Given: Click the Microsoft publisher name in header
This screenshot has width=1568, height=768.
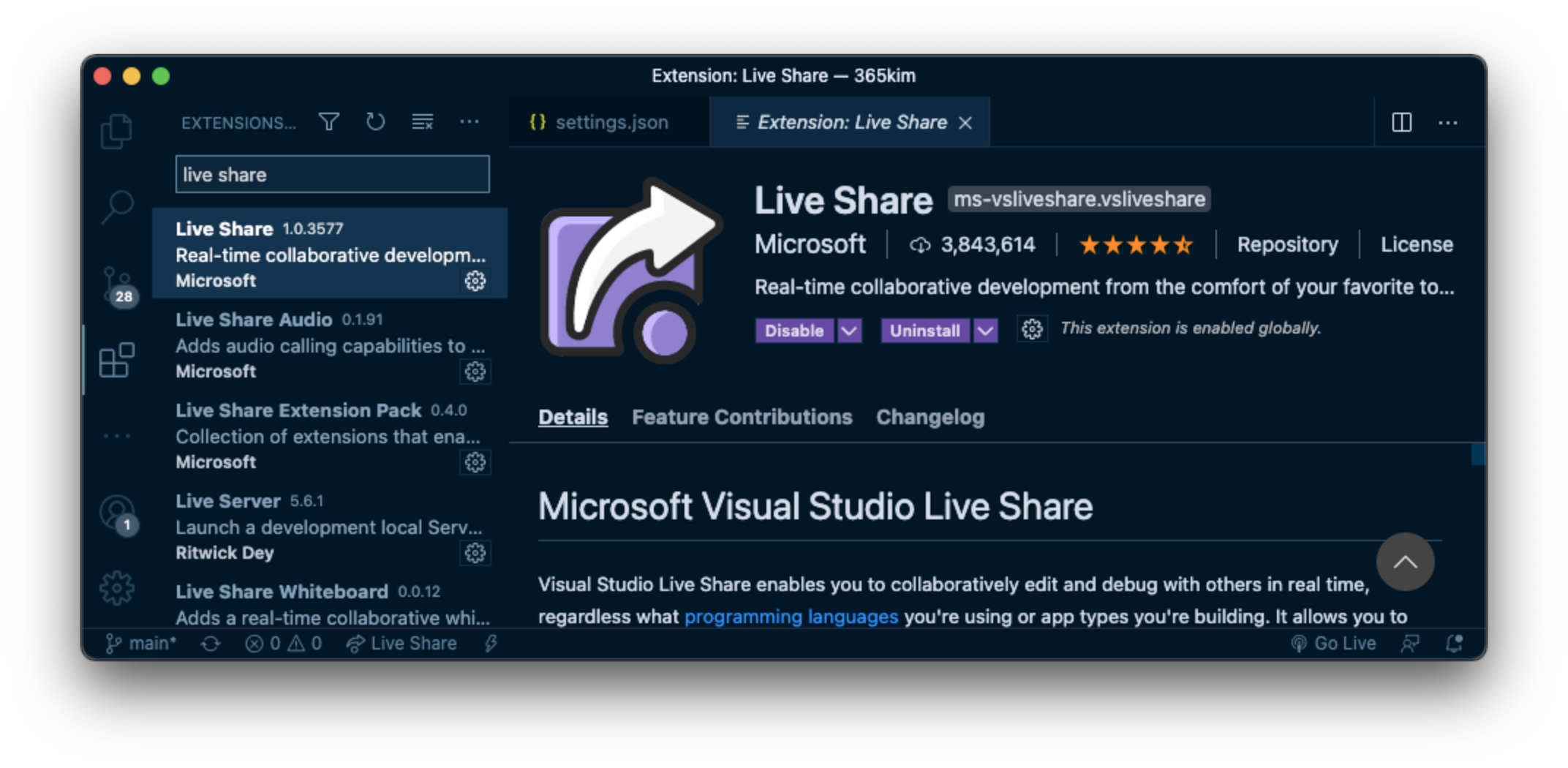Looking at the screenshot, I should coord(810,244).
